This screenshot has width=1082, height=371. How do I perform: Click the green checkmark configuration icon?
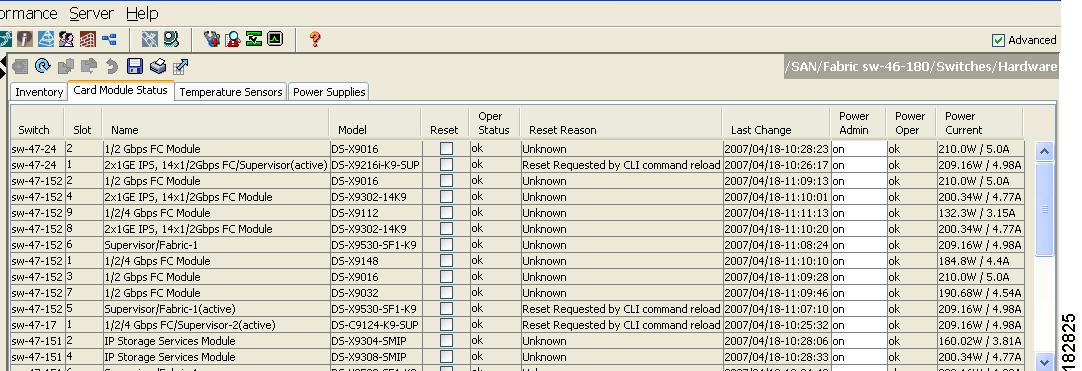coord(254,39)
